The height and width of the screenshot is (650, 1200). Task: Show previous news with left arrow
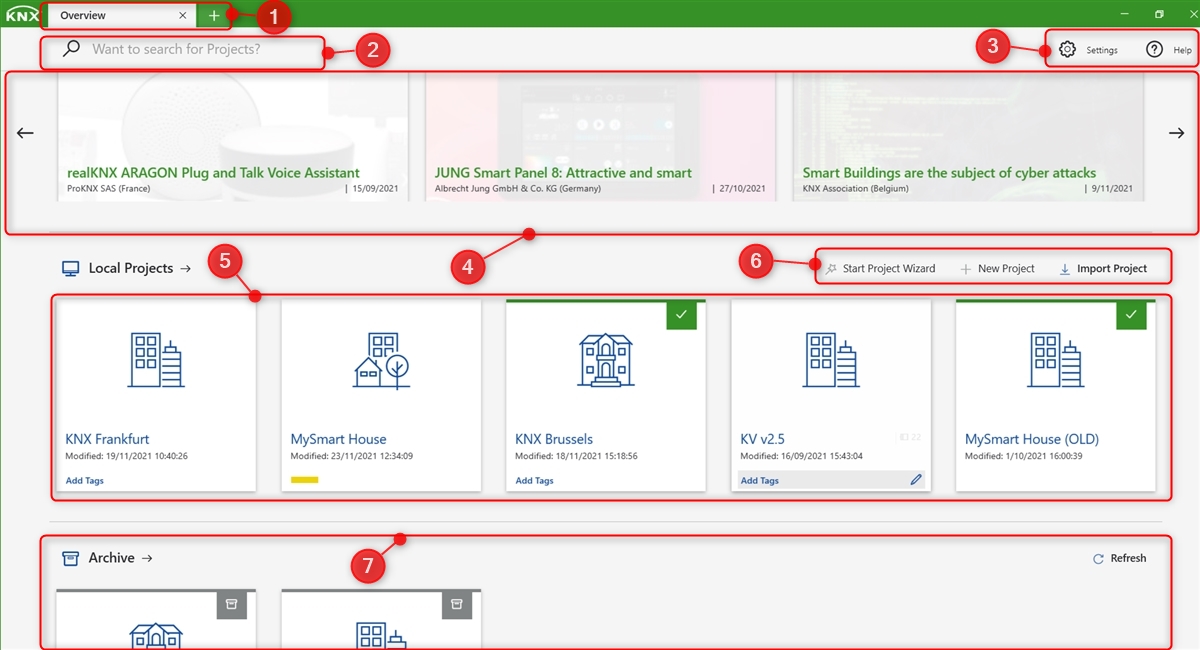click(x=26, y=133)
